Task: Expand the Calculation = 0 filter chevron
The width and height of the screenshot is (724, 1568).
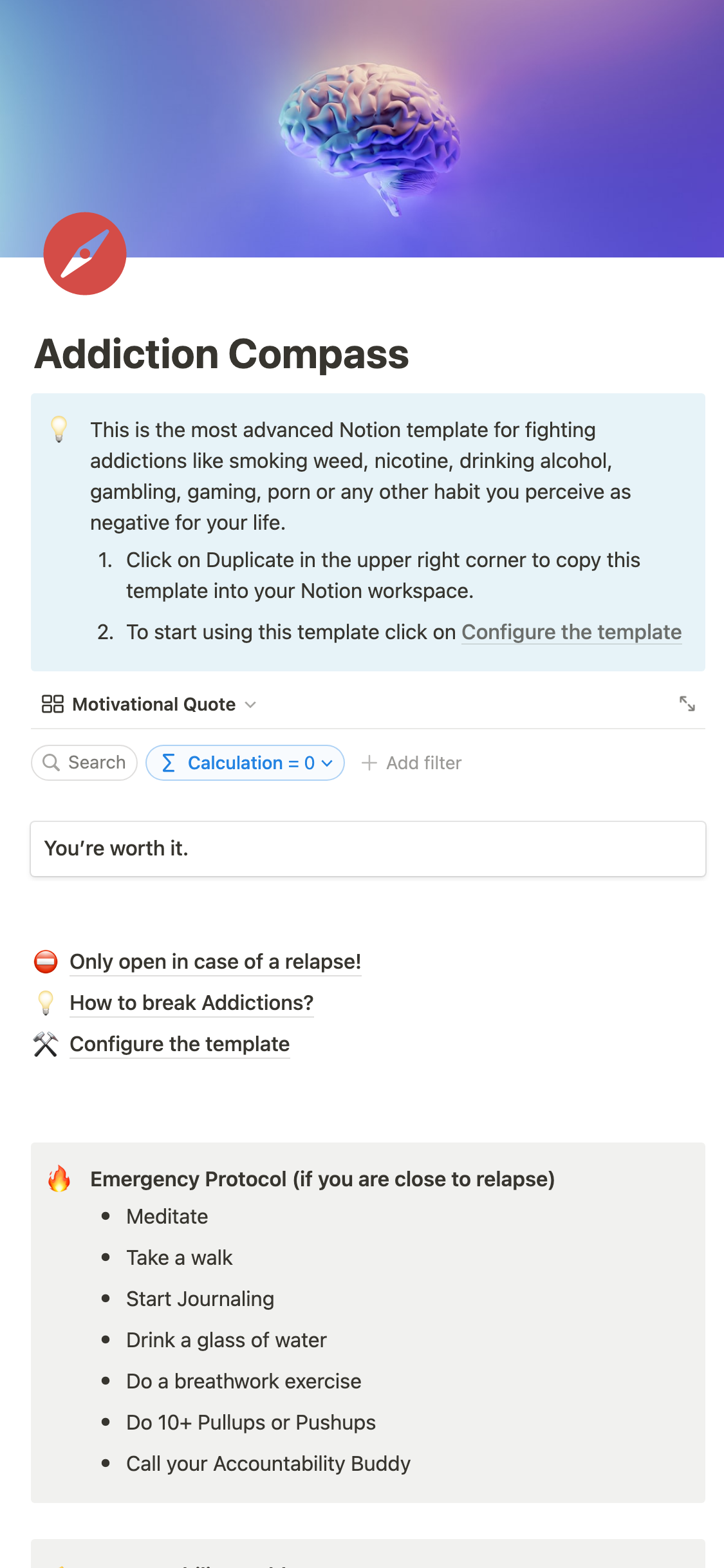Action: coord(327,763)
